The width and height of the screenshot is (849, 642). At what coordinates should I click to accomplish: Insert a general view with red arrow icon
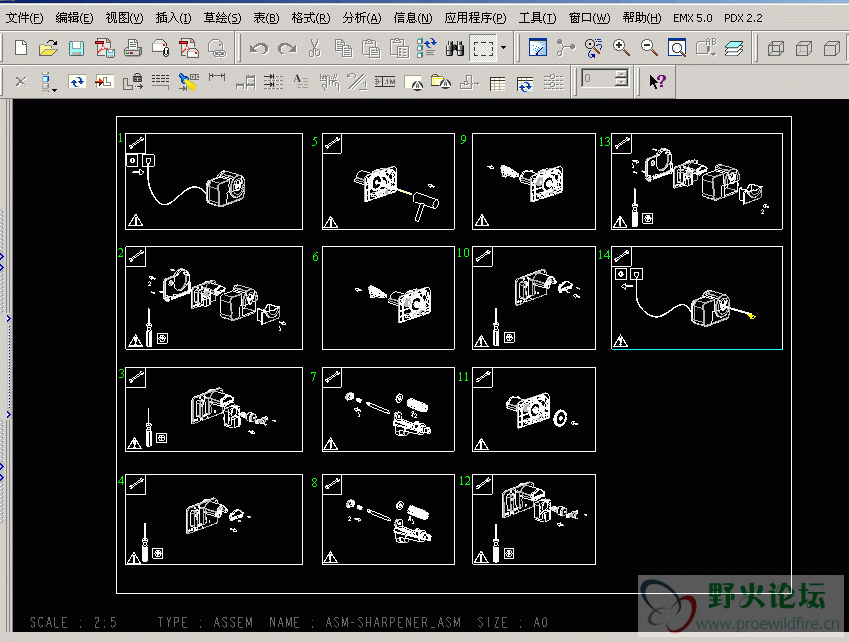click(x=104, y=82)
